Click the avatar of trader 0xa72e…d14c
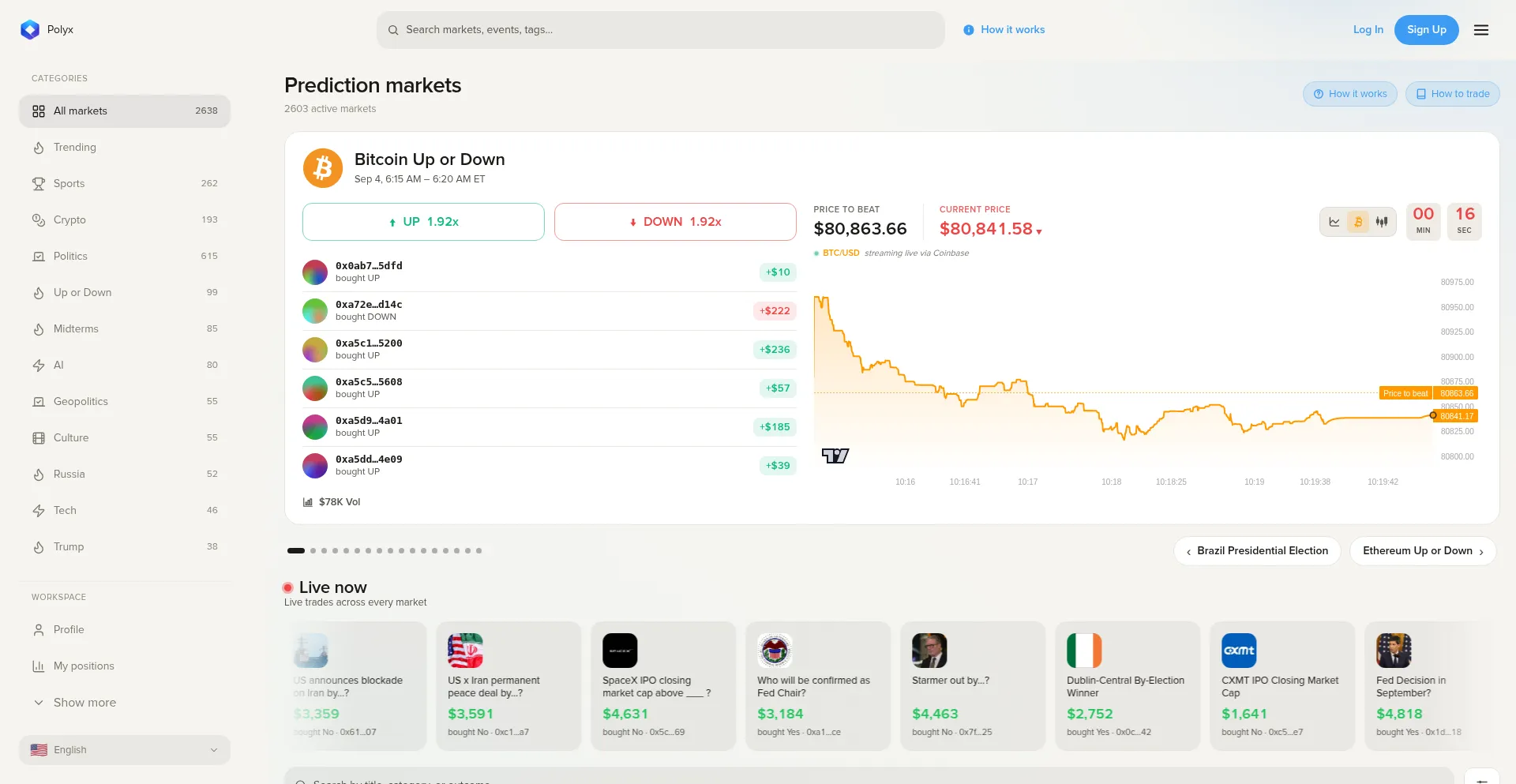1516x784 pixels. point(315,311)
